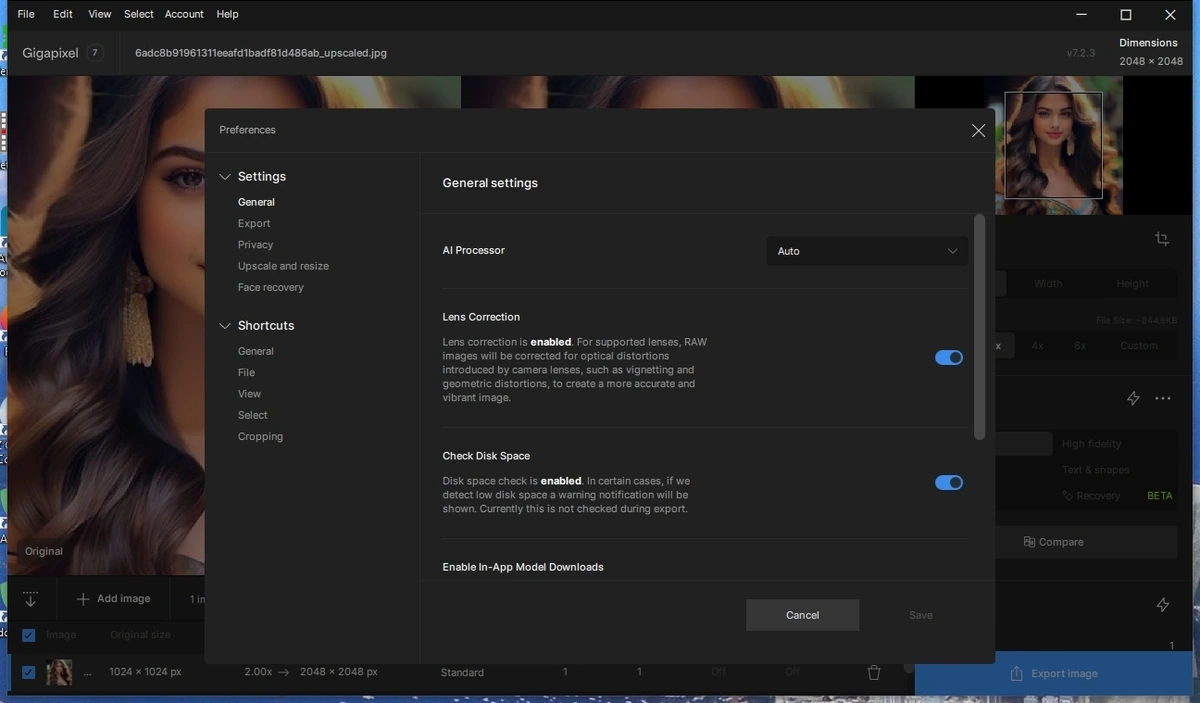1200x703 pixels.
Task: Turn off the Check Disk Space toggle
Action: 949,482
